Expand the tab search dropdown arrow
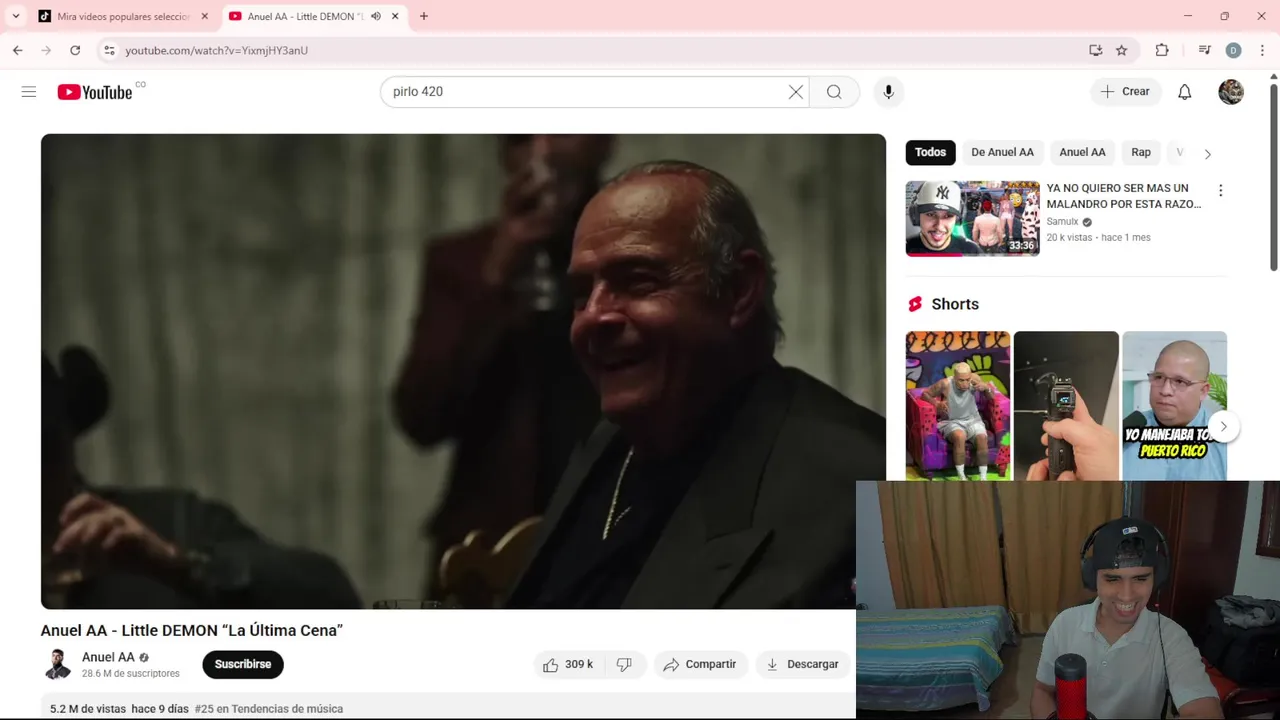 15,16
